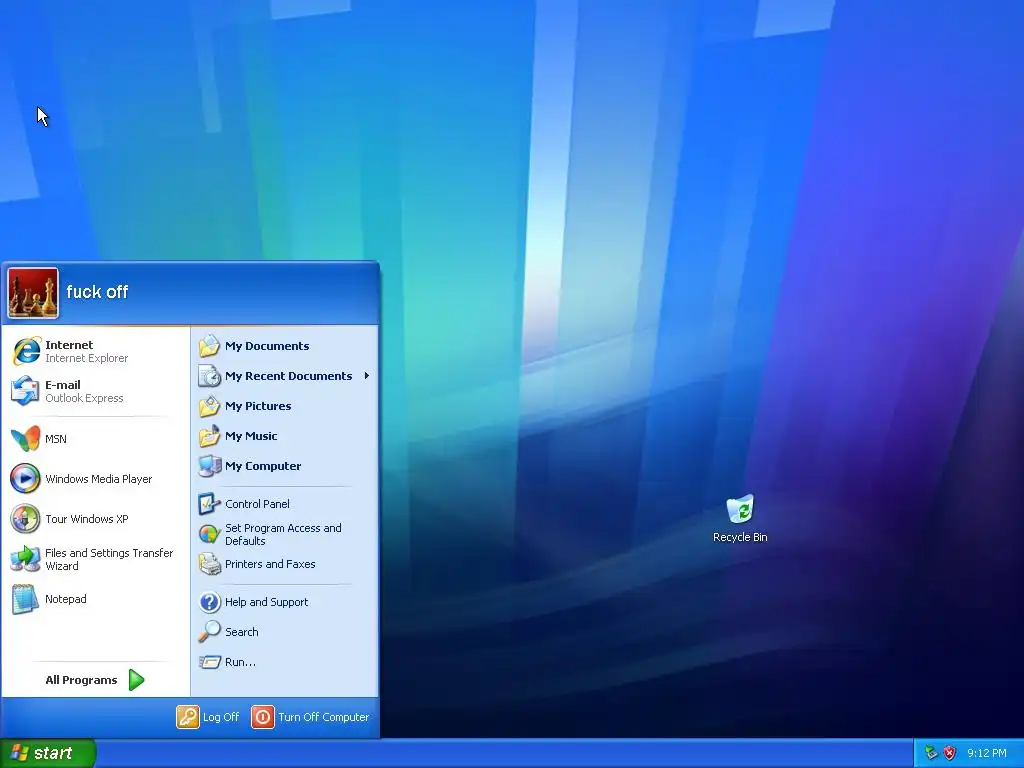Click the red security shield tray icon

click(x=949, y=753)
